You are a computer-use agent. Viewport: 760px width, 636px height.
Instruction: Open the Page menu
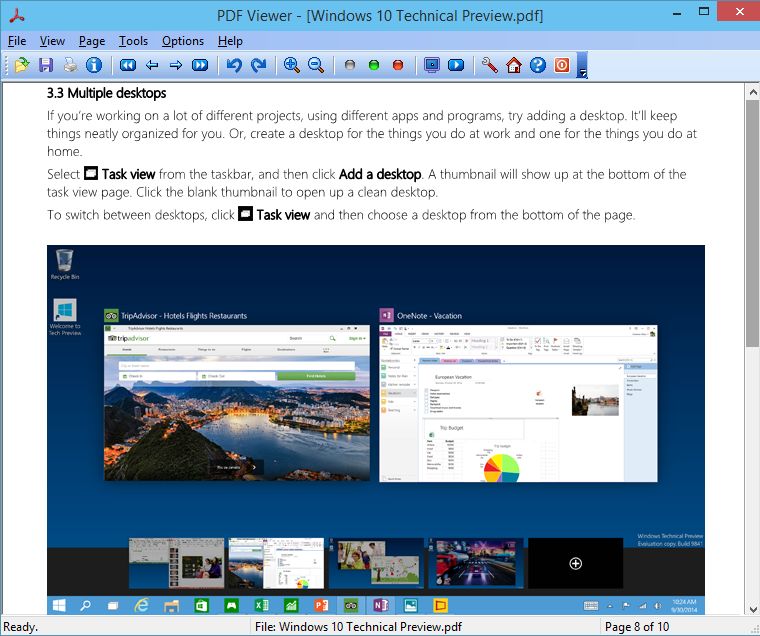[x=92, y=41]
